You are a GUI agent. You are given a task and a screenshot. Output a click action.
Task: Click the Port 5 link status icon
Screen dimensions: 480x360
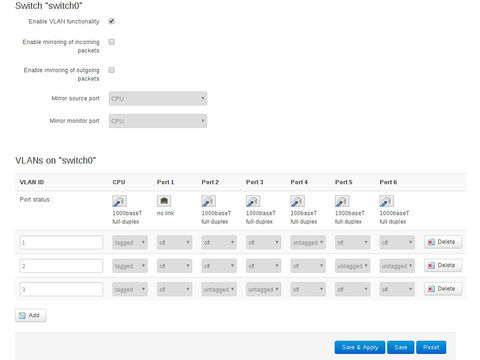click(342, 201)
